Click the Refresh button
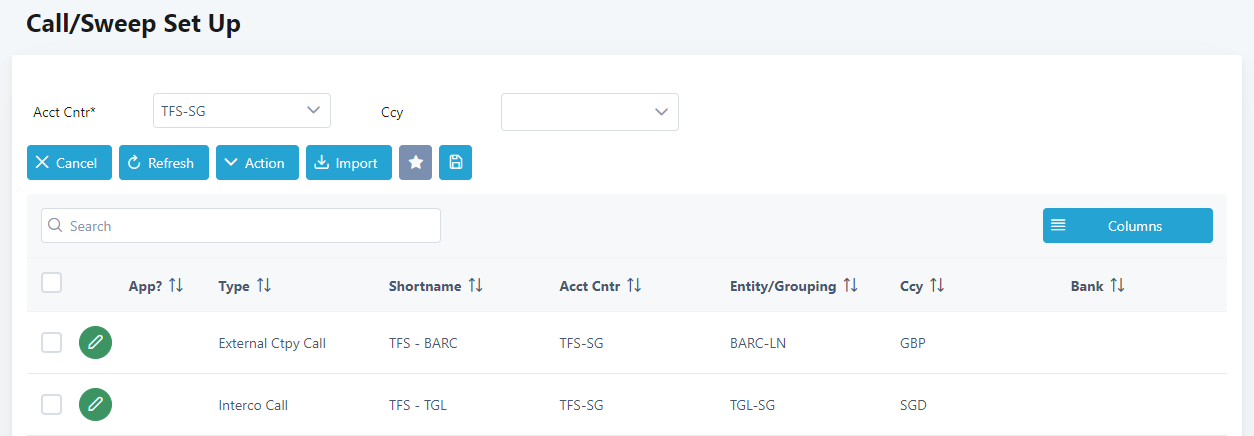 point(163,163)
